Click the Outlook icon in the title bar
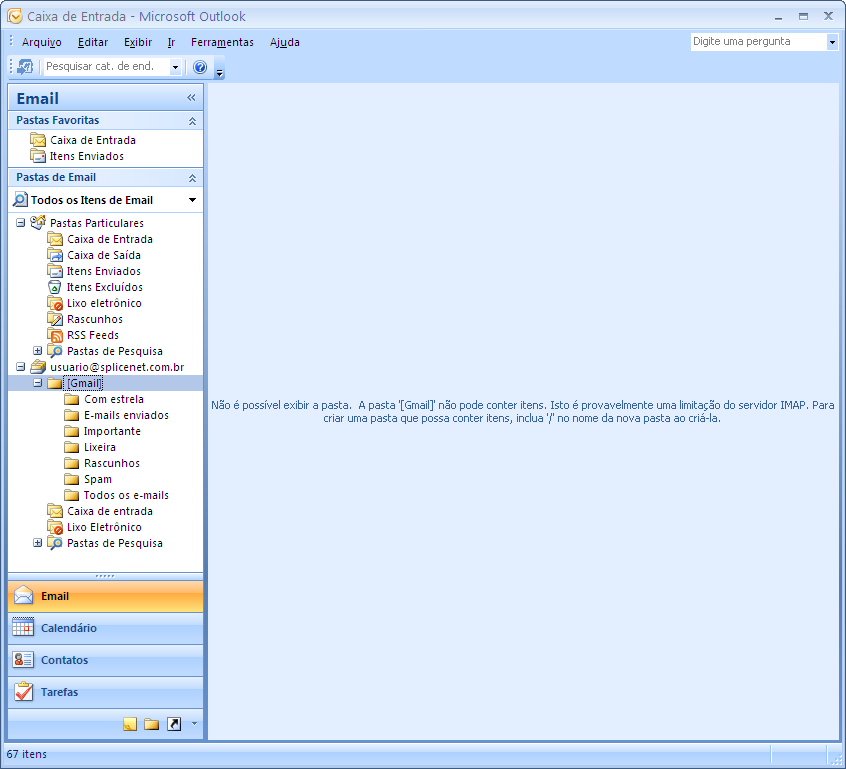 (x=15, y=16)
